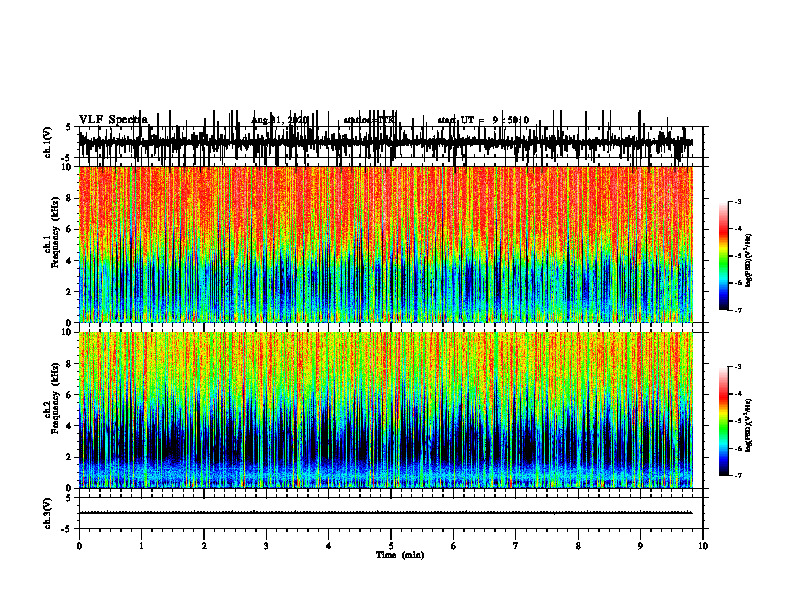792x612 pixels.
Task: Click the '6' kHz tick on ch.1 frequency axis
Action: click(x=70, y=230)
